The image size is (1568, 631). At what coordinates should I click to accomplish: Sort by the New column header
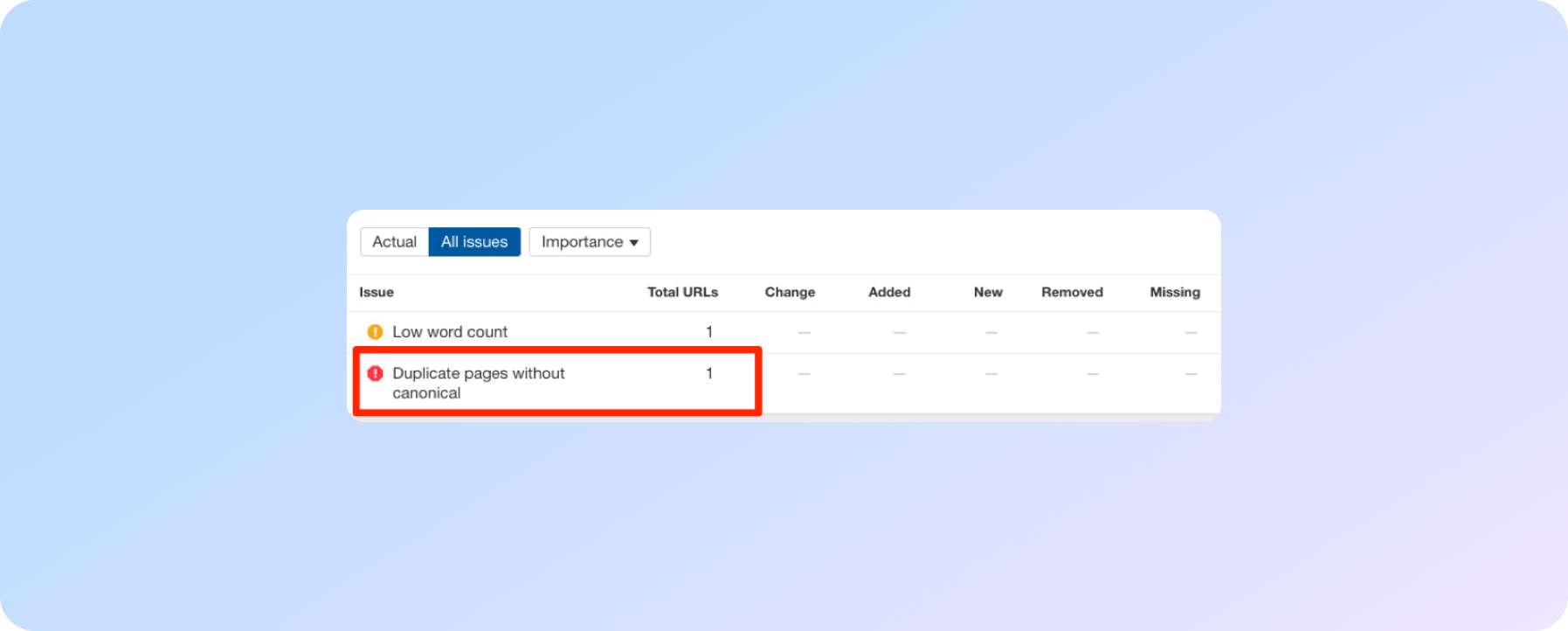click(x=988, y=292)
